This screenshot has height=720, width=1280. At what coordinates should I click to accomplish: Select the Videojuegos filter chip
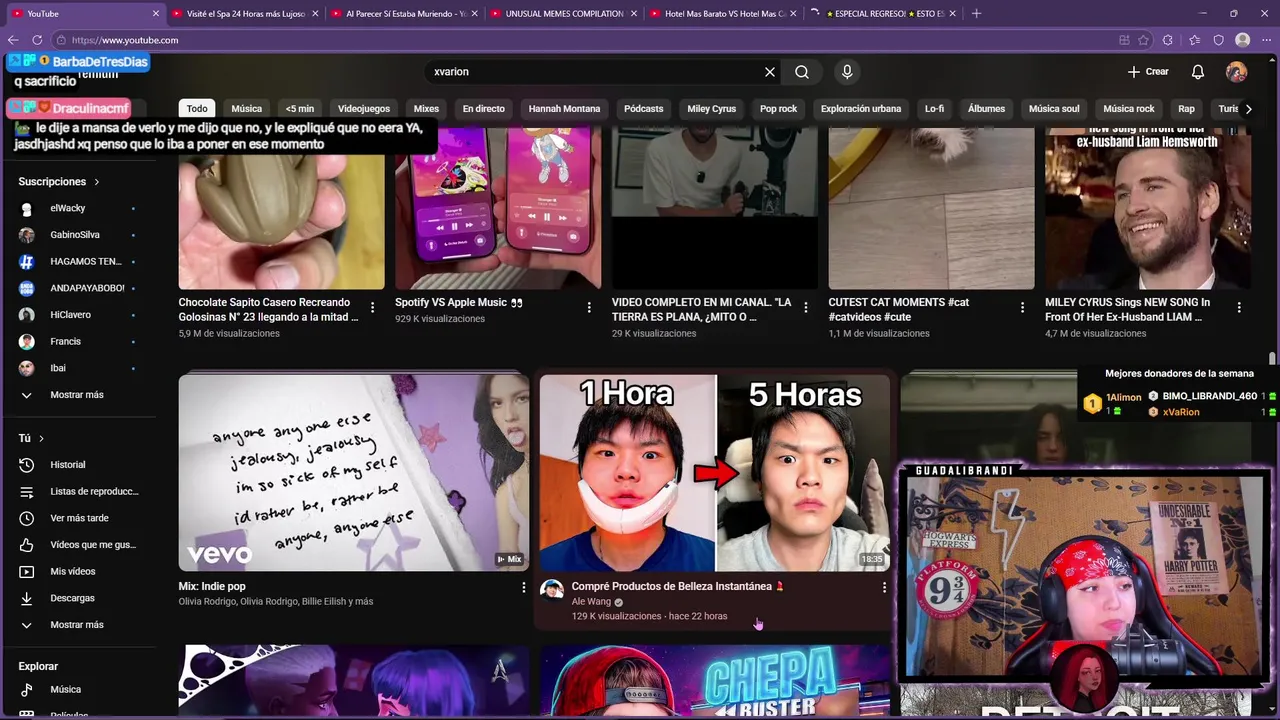(364, 109)
